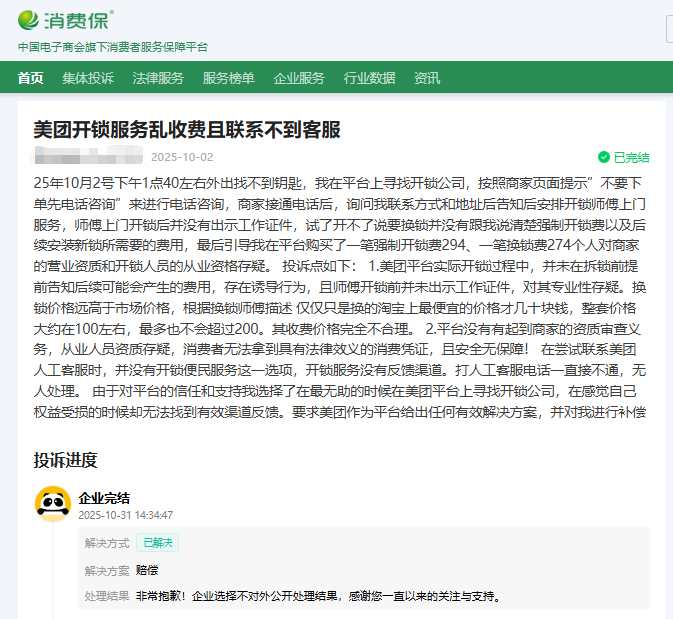Image resolution: width=673 pixels, height=619 pixels.
Task: Click the blurred complainant username
Action: pos(87,155)
